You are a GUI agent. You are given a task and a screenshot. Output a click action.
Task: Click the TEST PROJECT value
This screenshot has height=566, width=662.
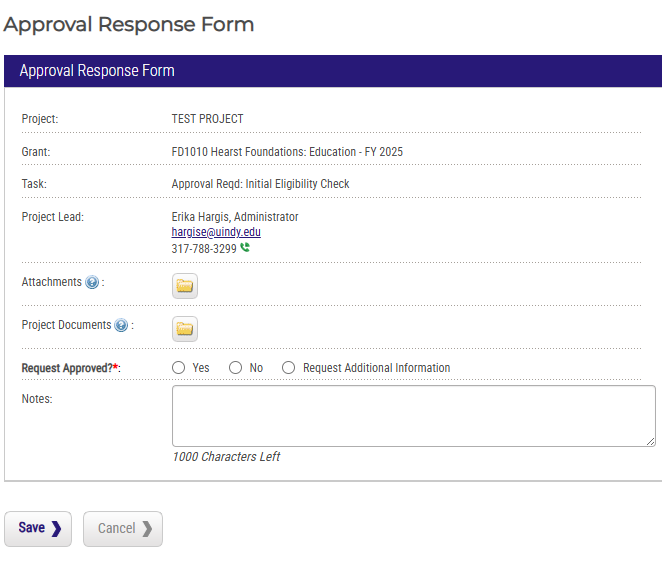207,119
